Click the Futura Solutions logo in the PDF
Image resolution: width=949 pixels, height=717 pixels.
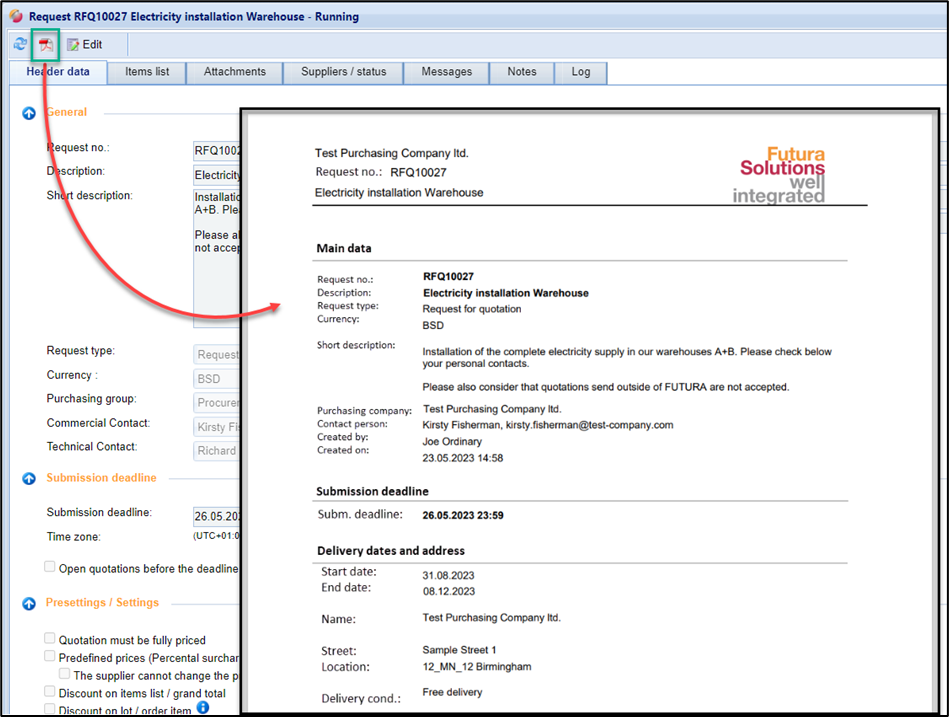click(x=782, y=175)
